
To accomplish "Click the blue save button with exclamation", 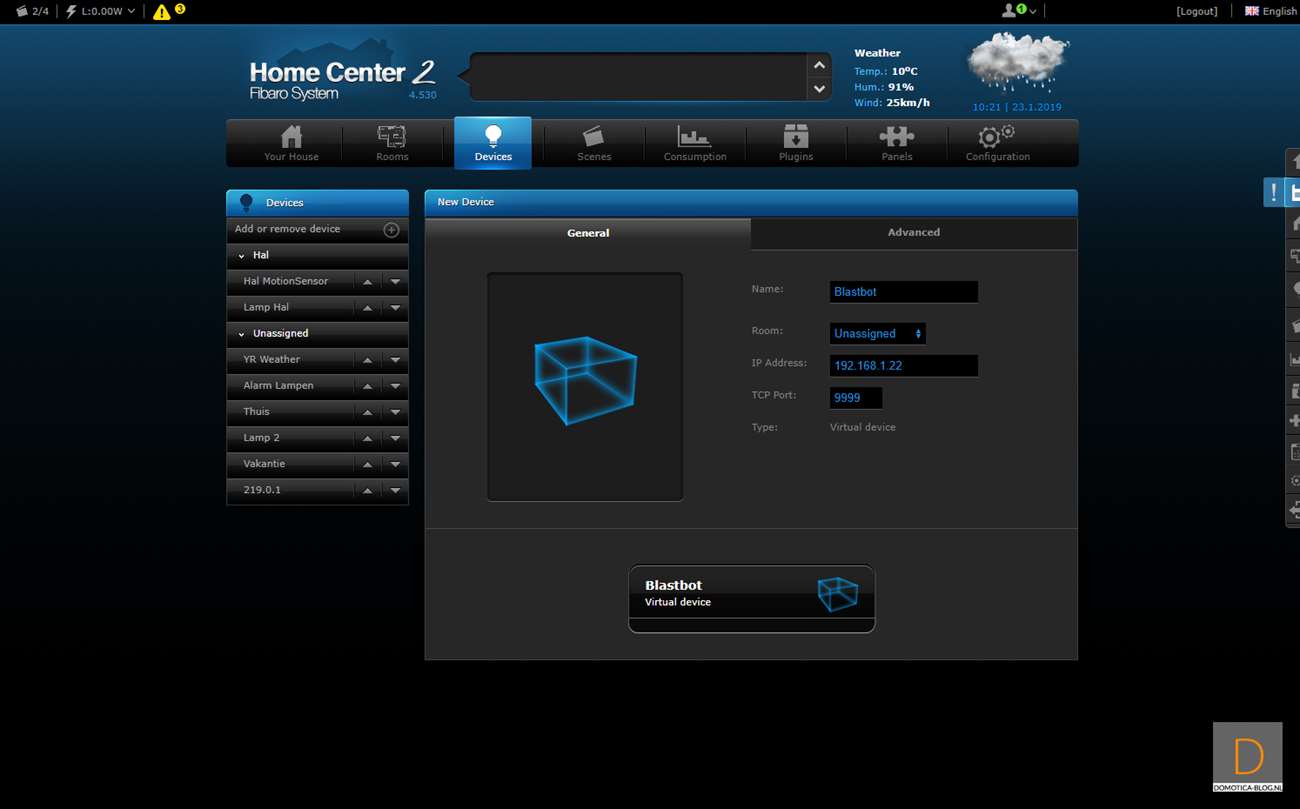I will pyautogui.click(x=1282, y=193).
